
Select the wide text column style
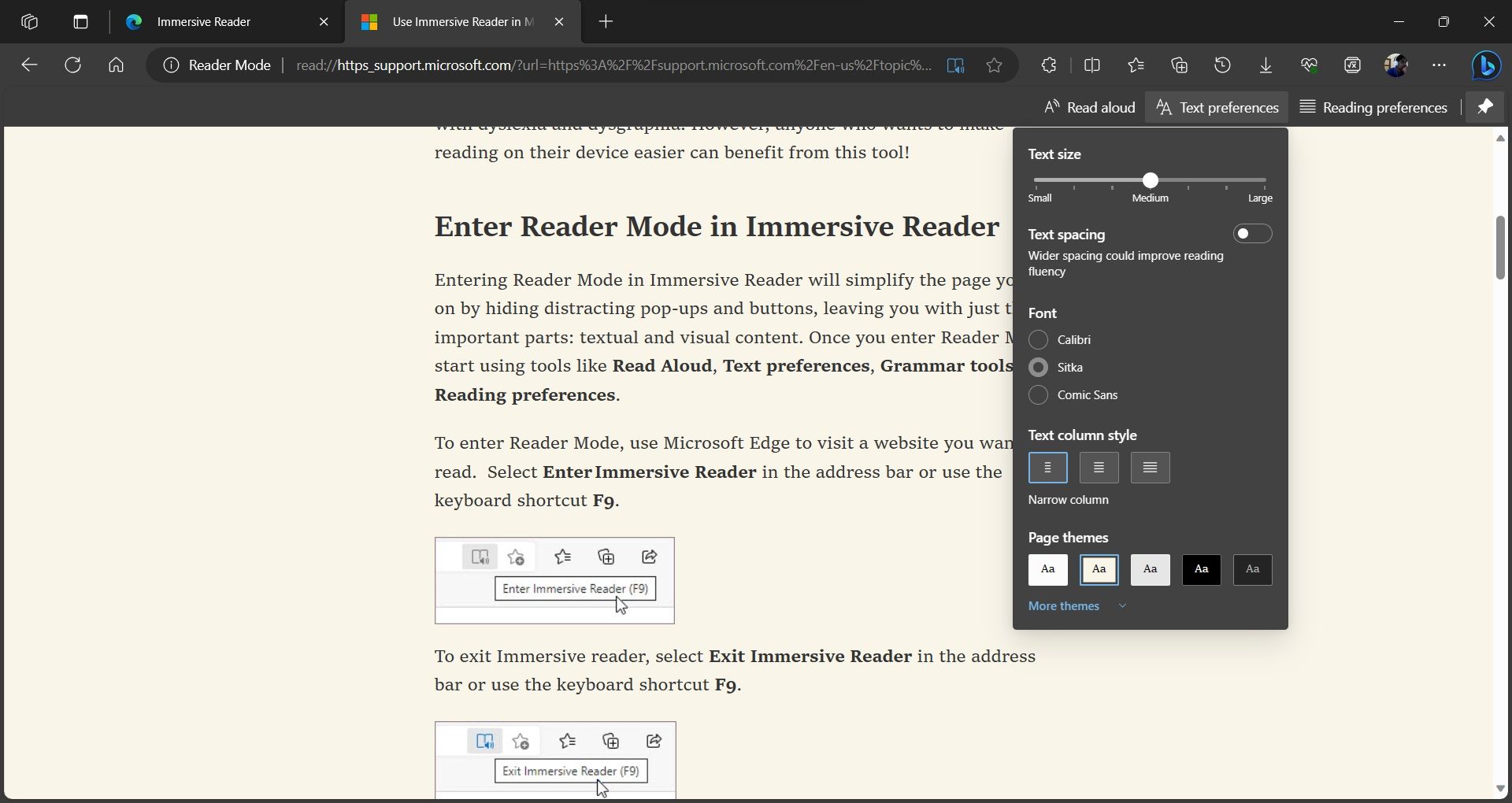[x=1149, y=468]
